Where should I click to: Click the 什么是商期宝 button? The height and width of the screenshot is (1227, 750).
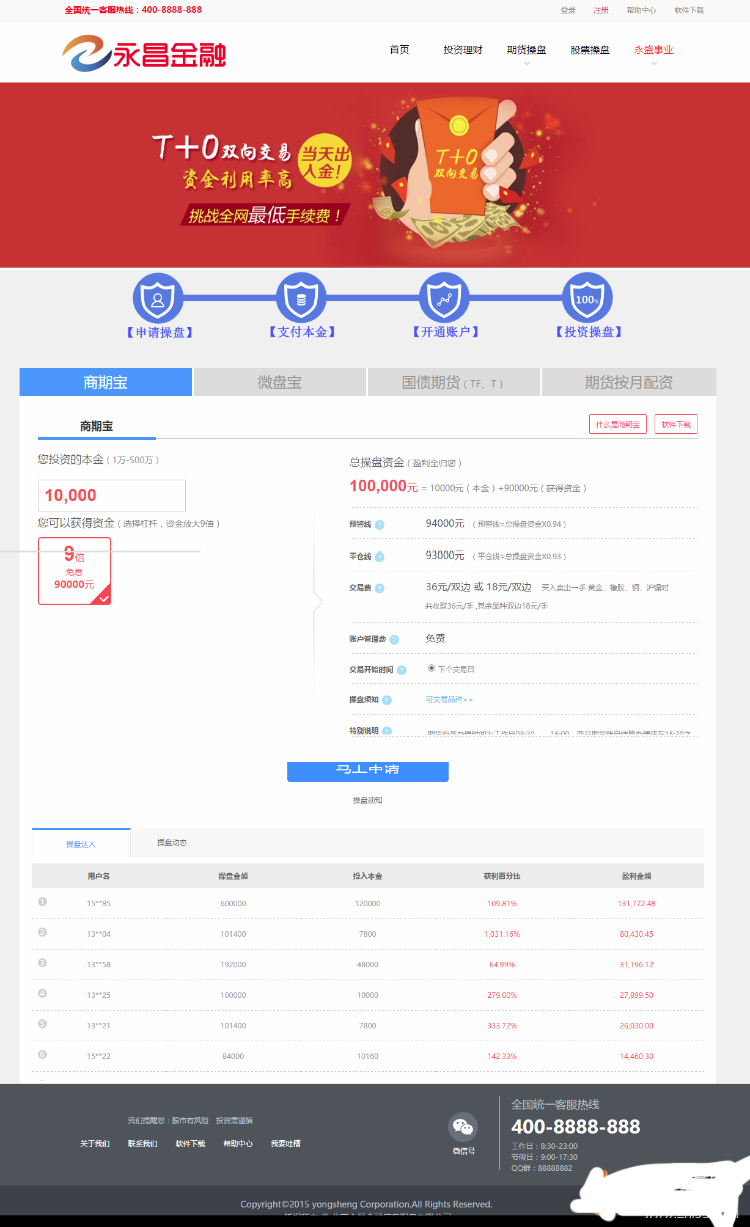(618, 424)
